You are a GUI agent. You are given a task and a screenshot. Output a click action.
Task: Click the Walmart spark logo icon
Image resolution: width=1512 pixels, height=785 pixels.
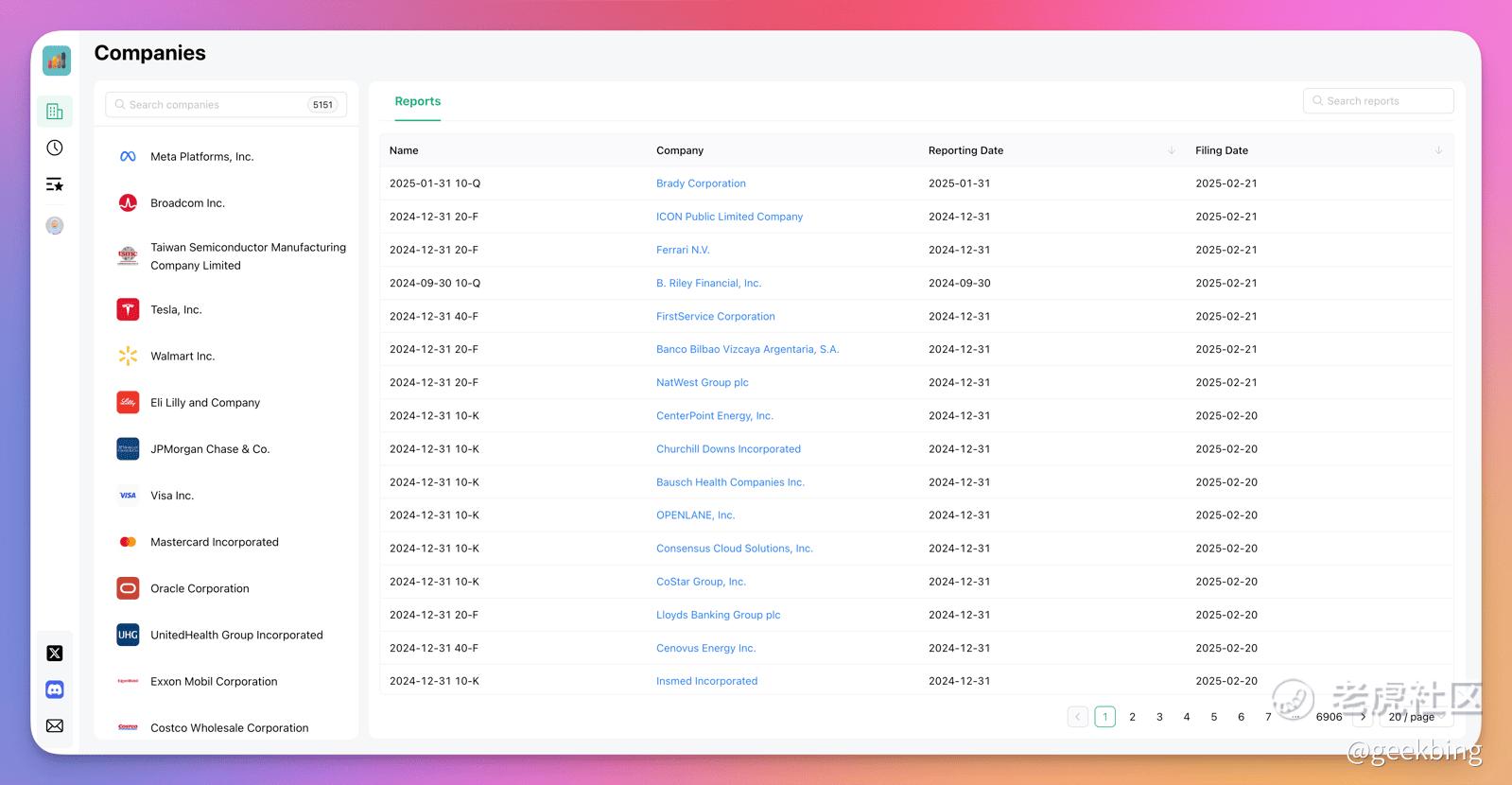coord(128,356)
